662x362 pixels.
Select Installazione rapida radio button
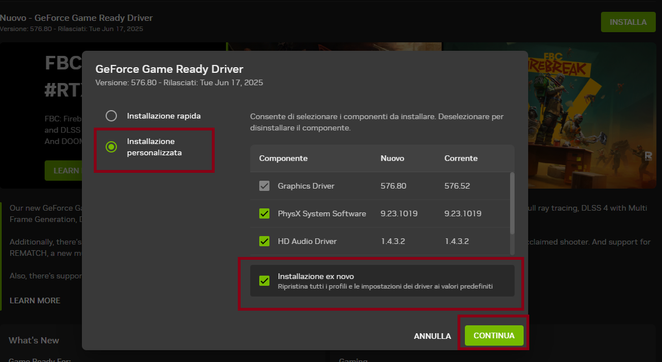(x=111, y=116)
